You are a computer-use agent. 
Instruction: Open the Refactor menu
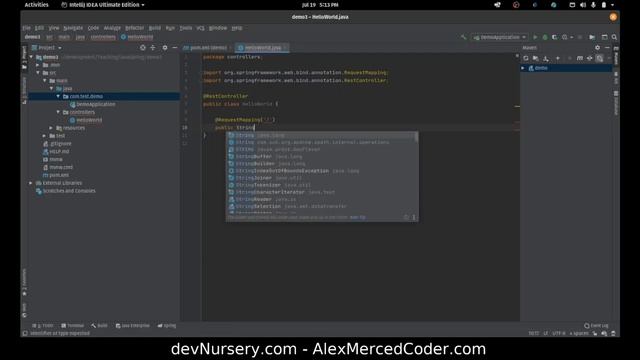(134, 28)
